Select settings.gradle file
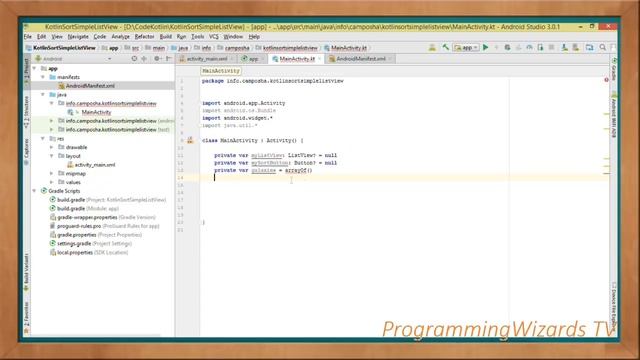 click(94, 244)
